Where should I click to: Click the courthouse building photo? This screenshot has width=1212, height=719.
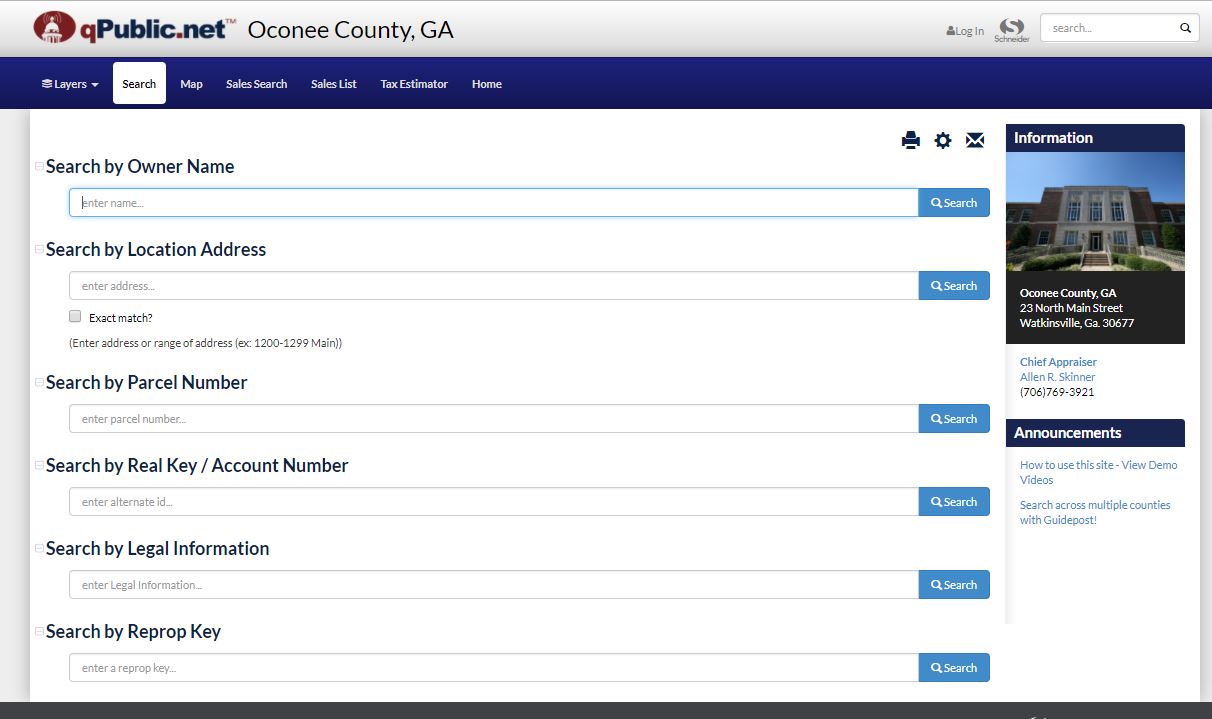tap(1095, 211)
